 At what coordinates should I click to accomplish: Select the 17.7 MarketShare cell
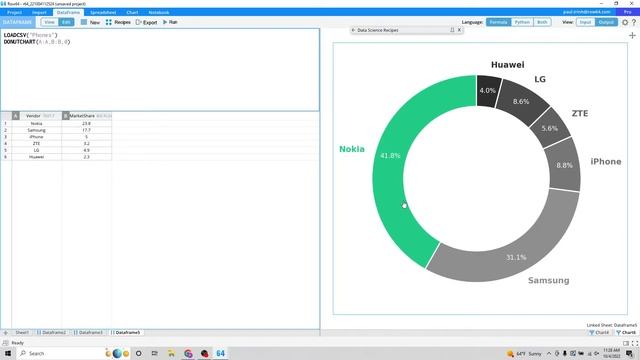click(86, 130)
